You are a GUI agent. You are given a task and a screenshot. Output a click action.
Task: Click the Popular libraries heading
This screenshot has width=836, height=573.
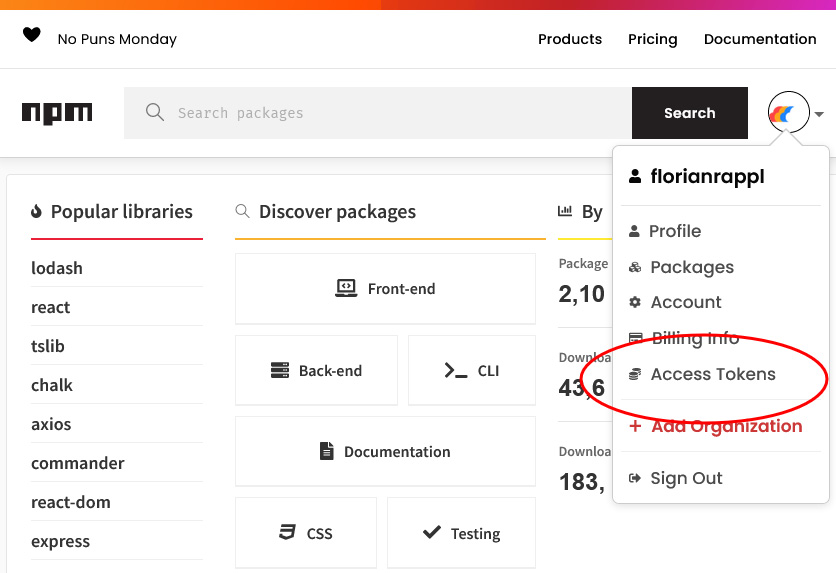(122, 212)
